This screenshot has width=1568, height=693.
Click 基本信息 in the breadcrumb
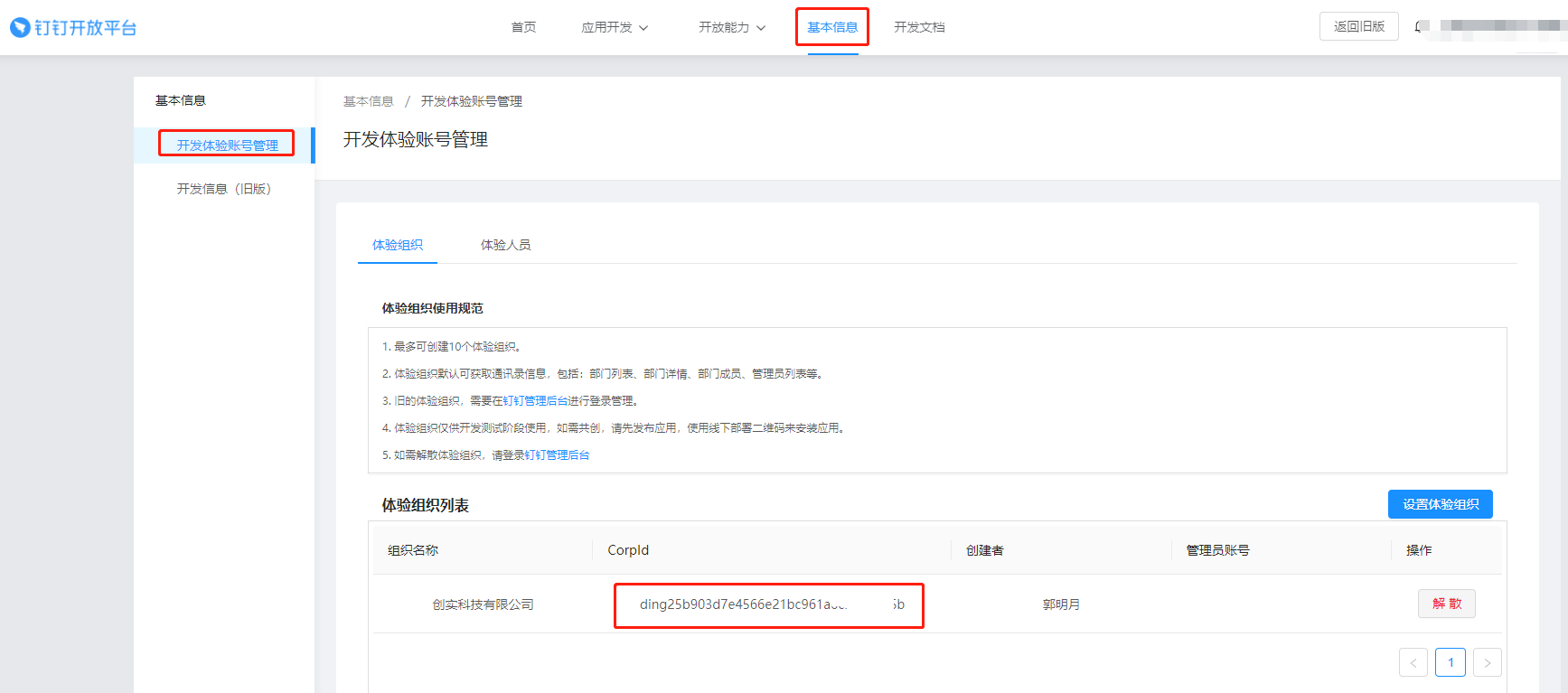368,101
